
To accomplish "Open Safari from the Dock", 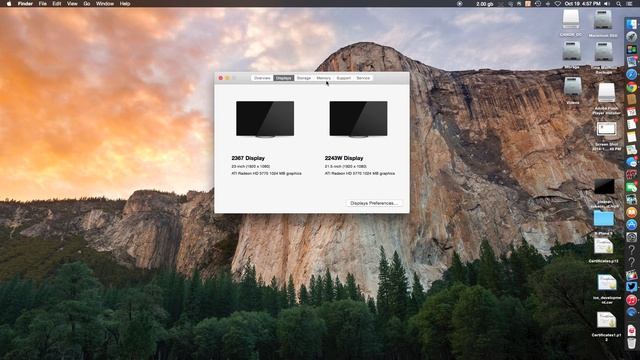I will coord(631,74).
